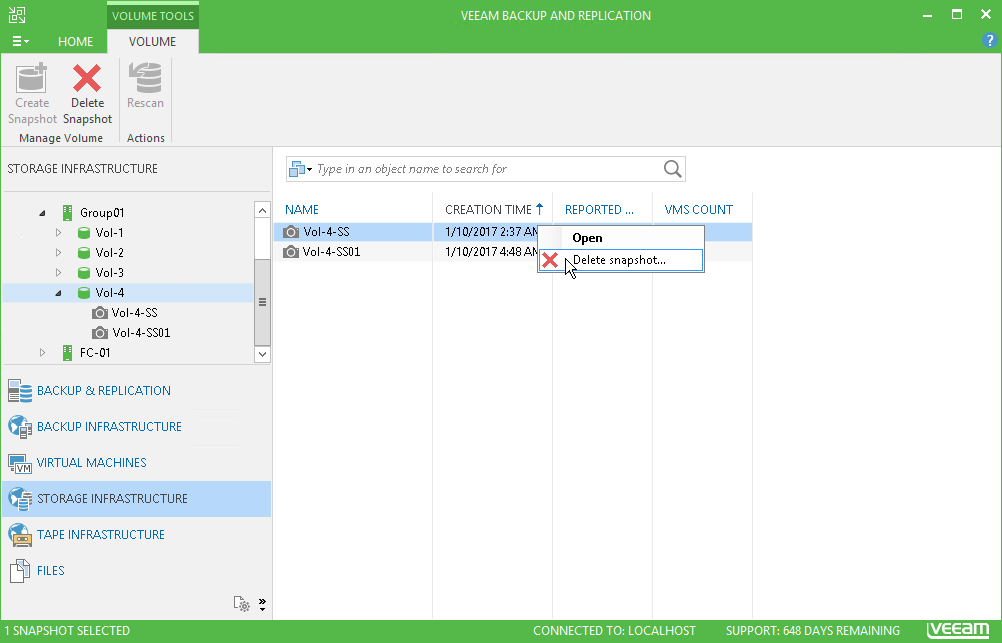Focus the object name search field
Viewport: 1002px width, 643px height.
[x=488, y=169]
